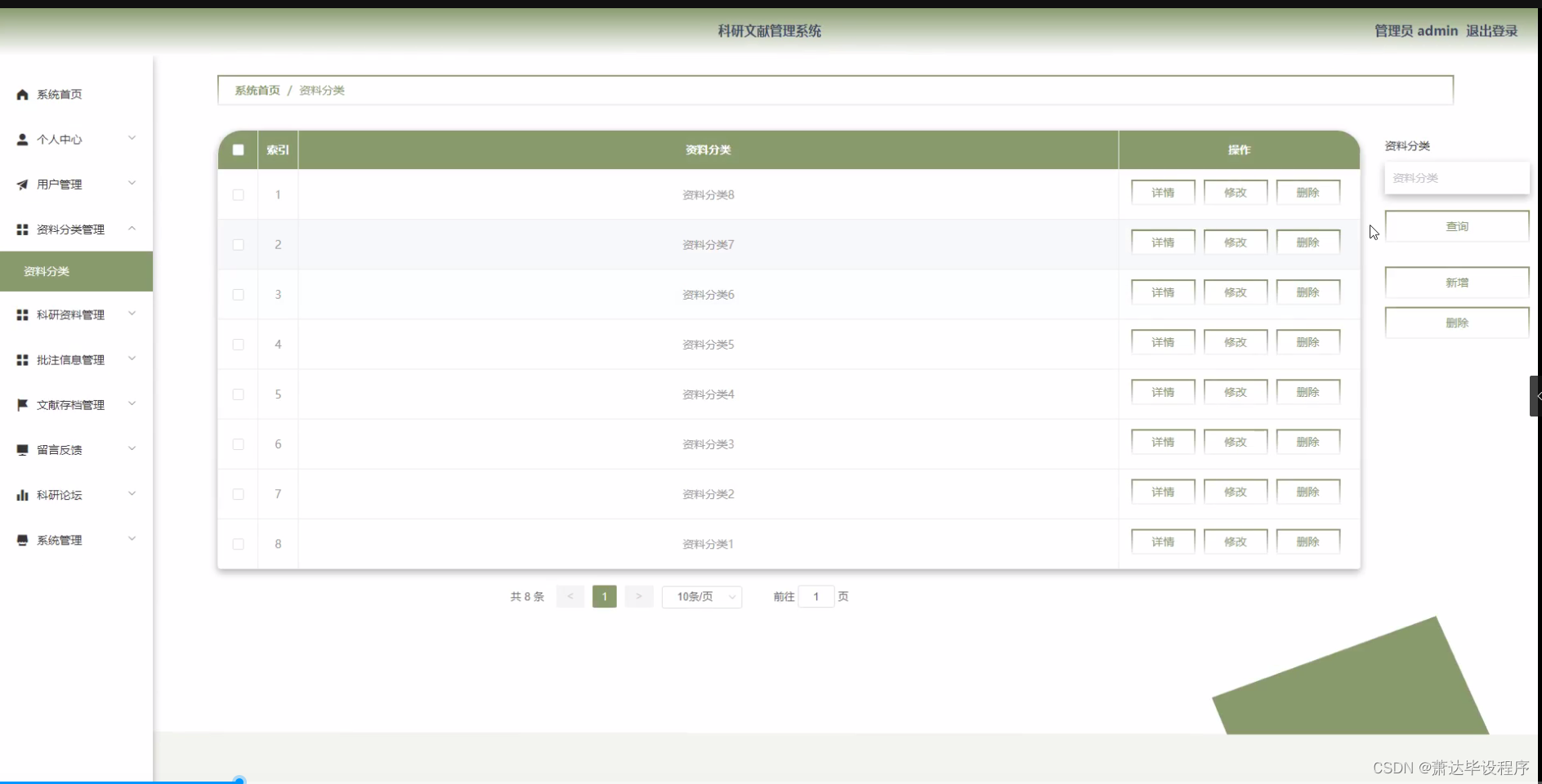The height and width of the screenshot is (784, 1542).
Task: Open 系统管理 sidebar menu label
Action: (x=60, y=540)
